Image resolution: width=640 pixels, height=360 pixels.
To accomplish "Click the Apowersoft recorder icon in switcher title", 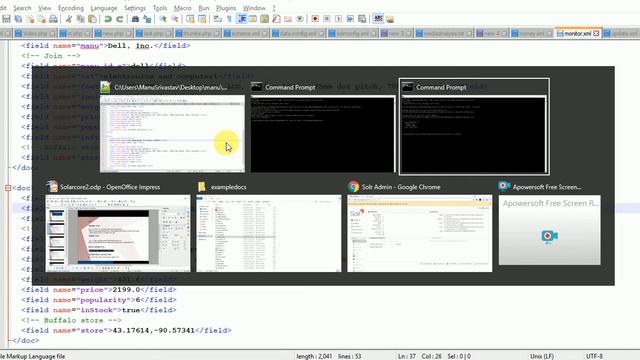I will (x=504, y=186).
